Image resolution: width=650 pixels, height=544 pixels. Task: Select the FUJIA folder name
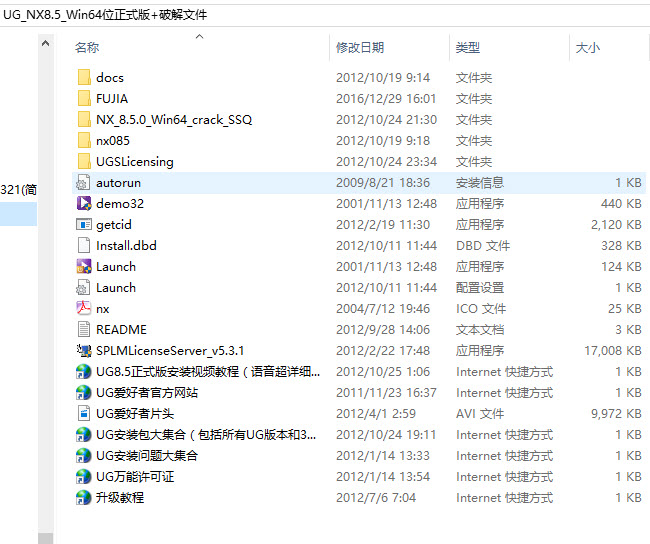point(112,99)
